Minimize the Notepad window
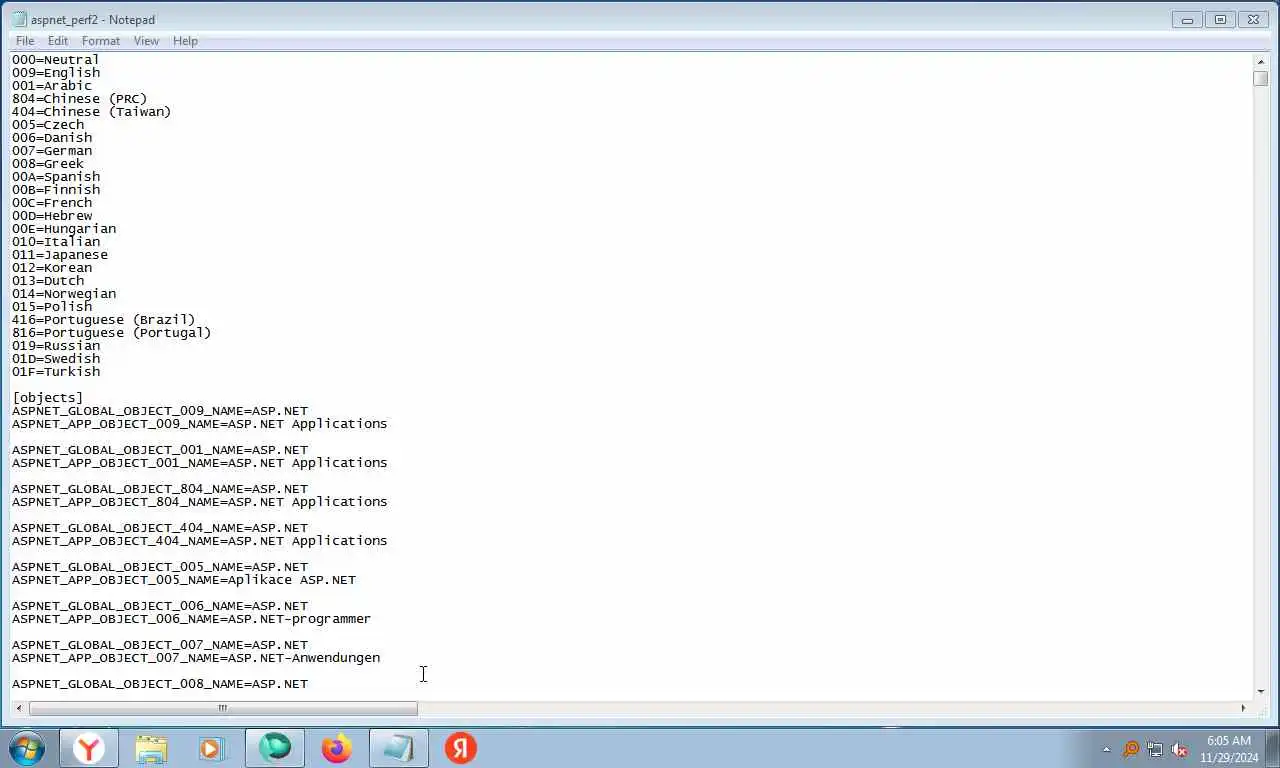 (1187, 19)
